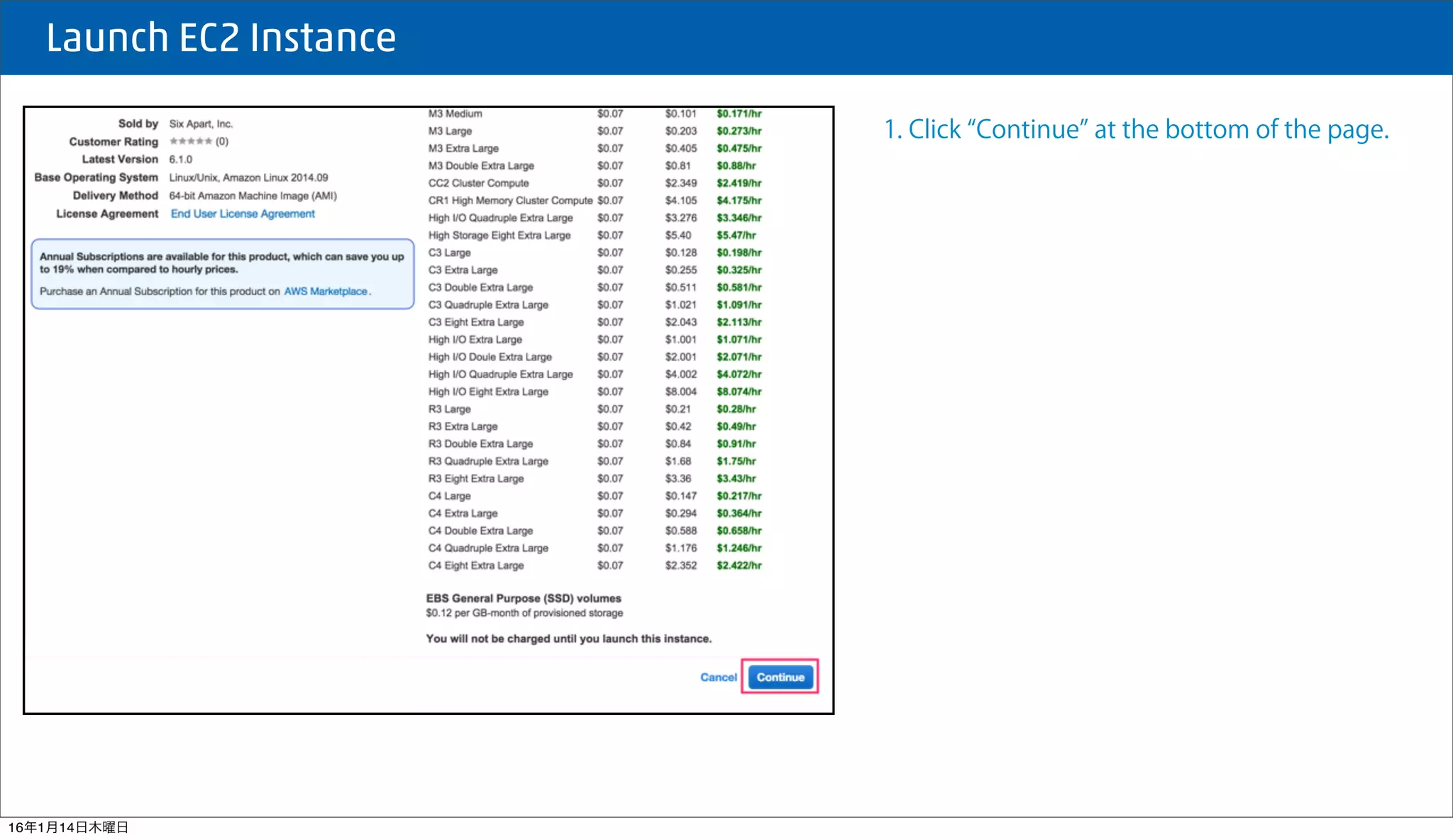Select the C3 Extra Large row
This screenshot has height=840, width=1453.
pyautogui.click(x=595, y=270)
